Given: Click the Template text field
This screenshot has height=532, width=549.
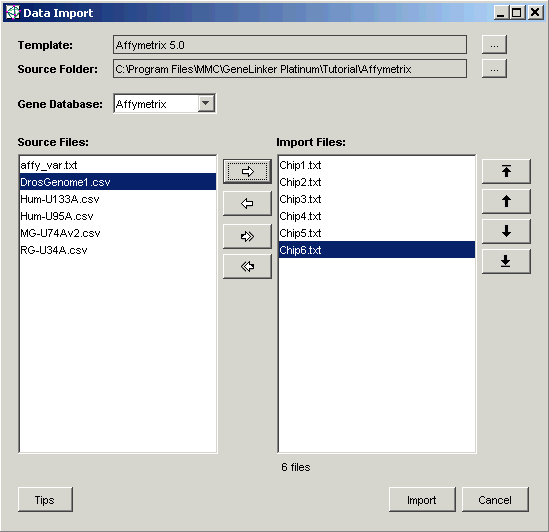Looking at the screenshot, I should (x=290, y=44).
